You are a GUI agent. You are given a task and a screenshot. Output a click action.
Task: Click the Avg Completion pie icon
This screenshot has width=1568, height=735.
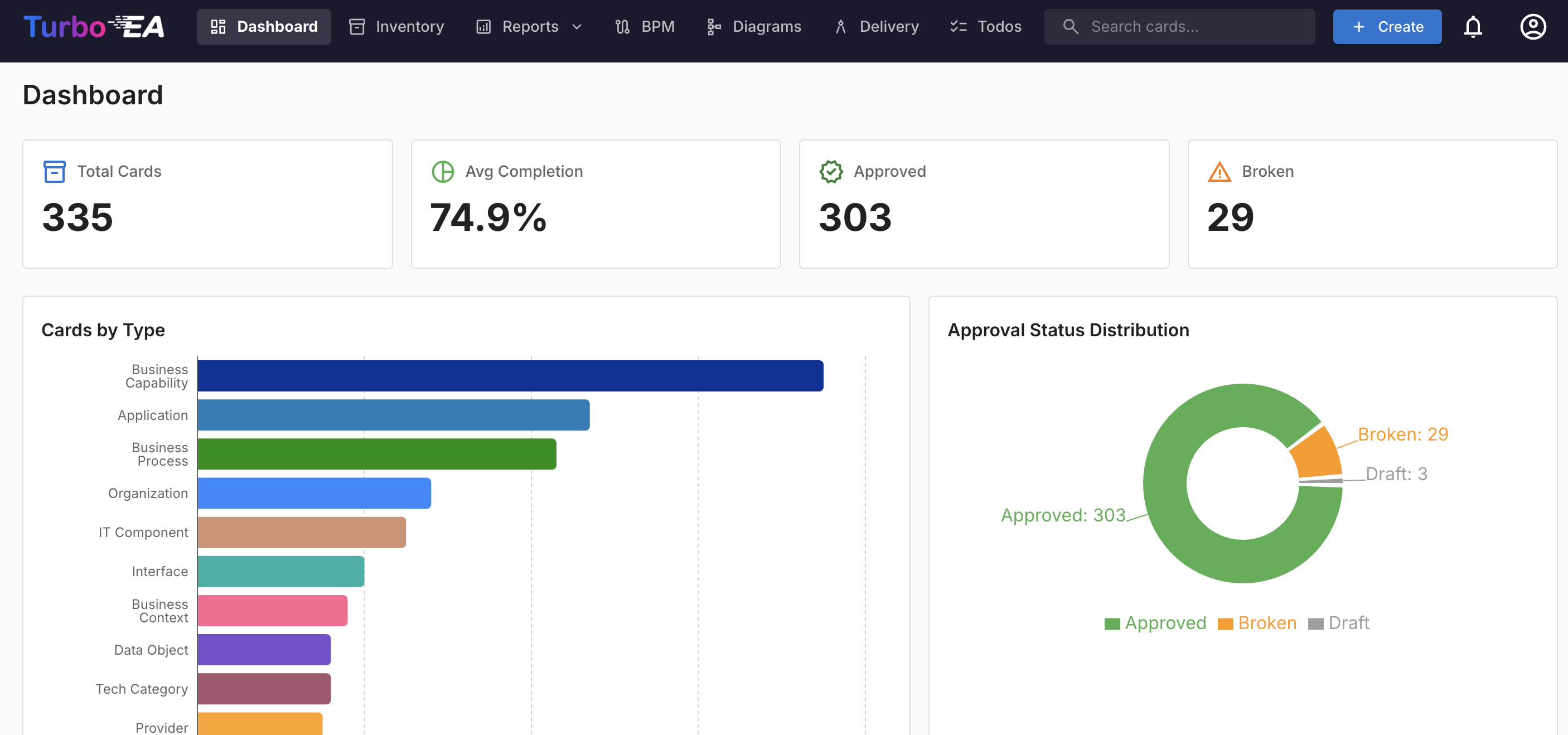pos(443,171)
